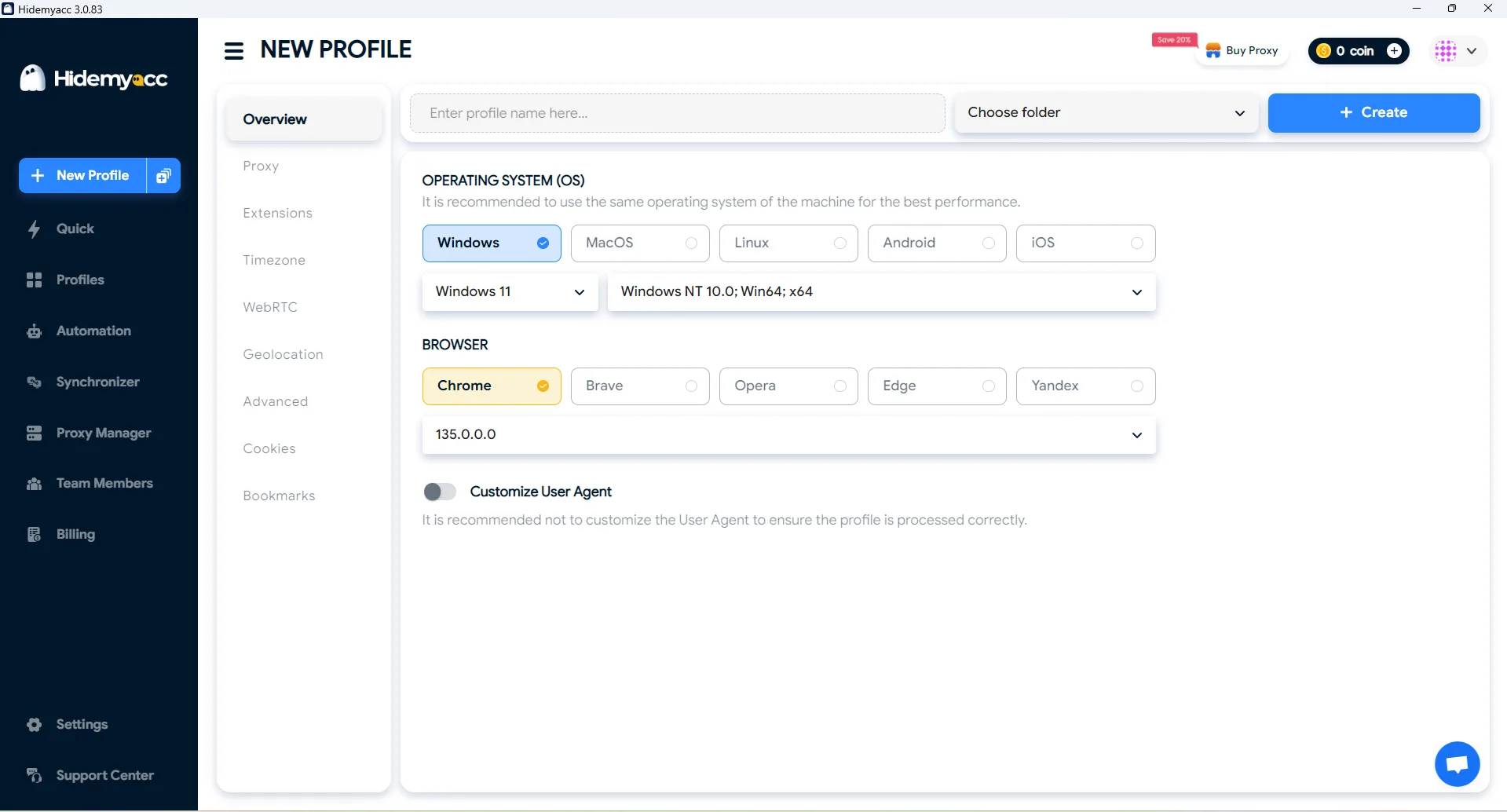Open the Proxy Manager section

tap(103, 433)
